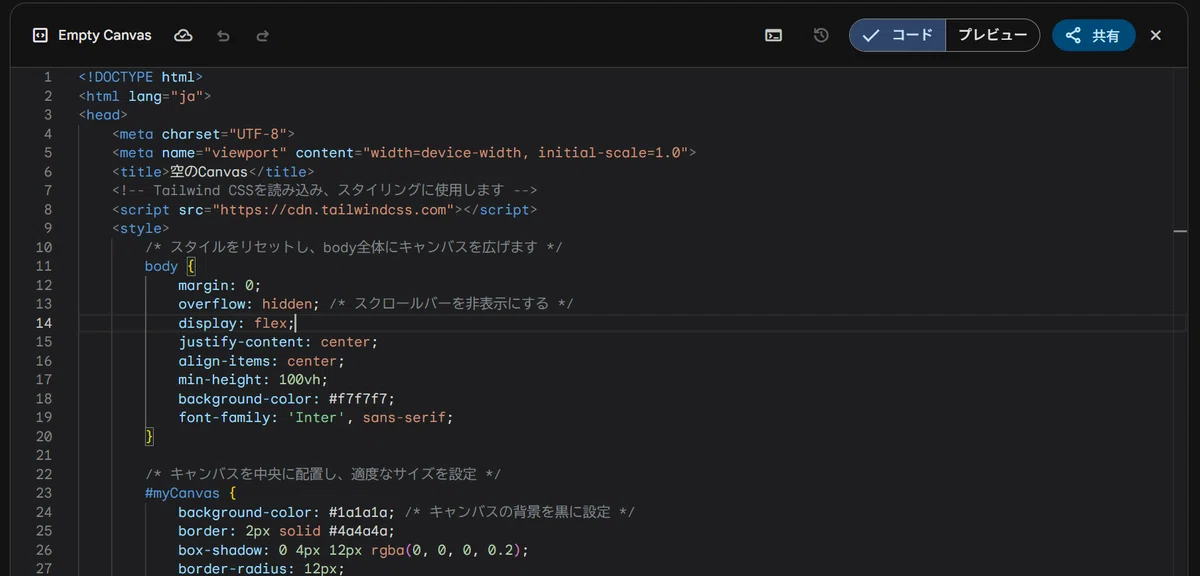1200x576 pixels.
Task: Click the cloud save status icon
Action: pos(183,35)
